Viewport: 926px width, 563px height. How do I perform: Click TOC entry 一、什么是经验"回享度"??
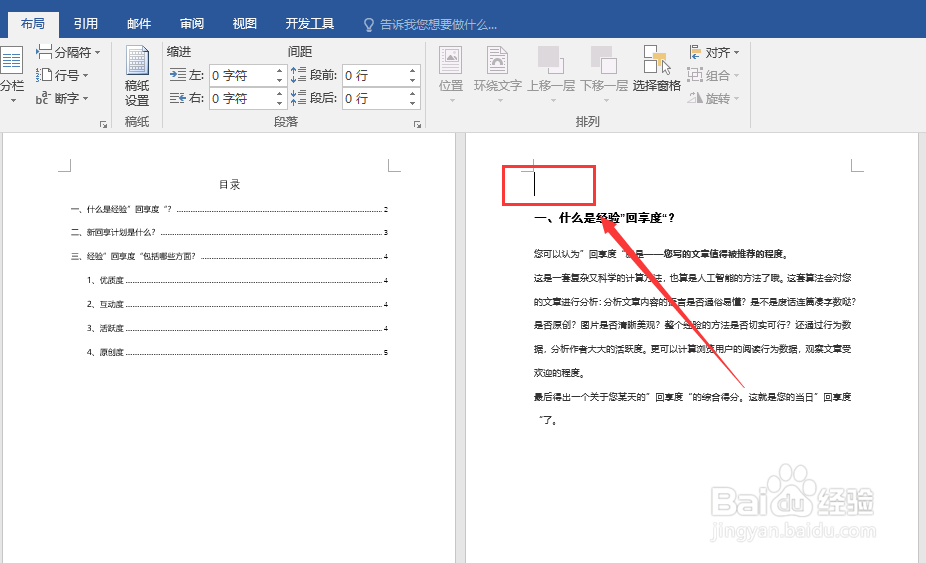tap(229, 209)
